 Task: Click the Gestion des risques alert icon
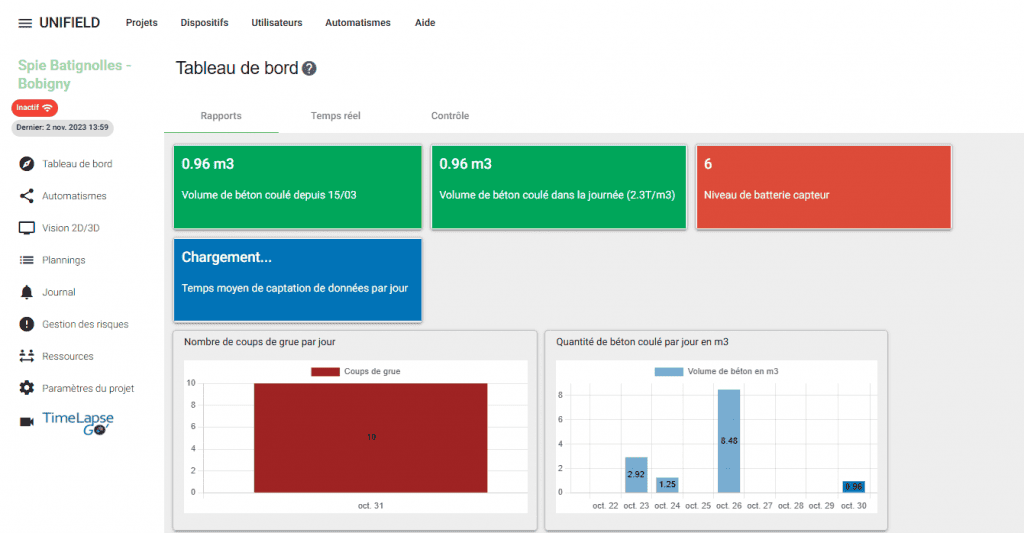pos(27,324)
